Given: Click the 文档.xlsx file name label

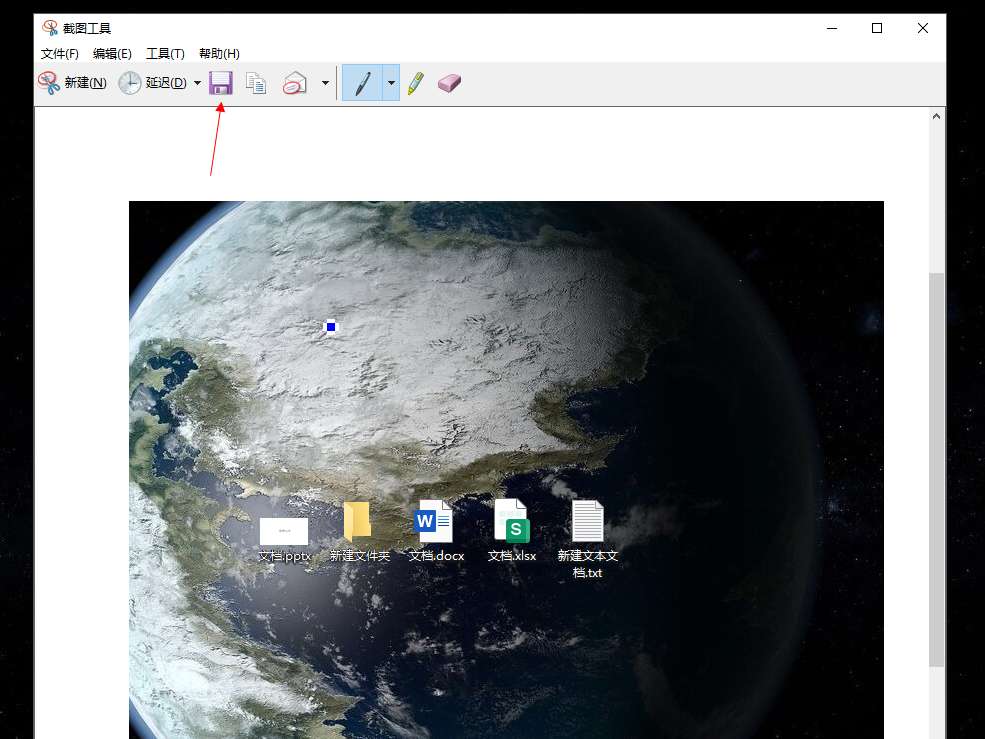Looking at the screenshot, I should (x=512, y=556).
